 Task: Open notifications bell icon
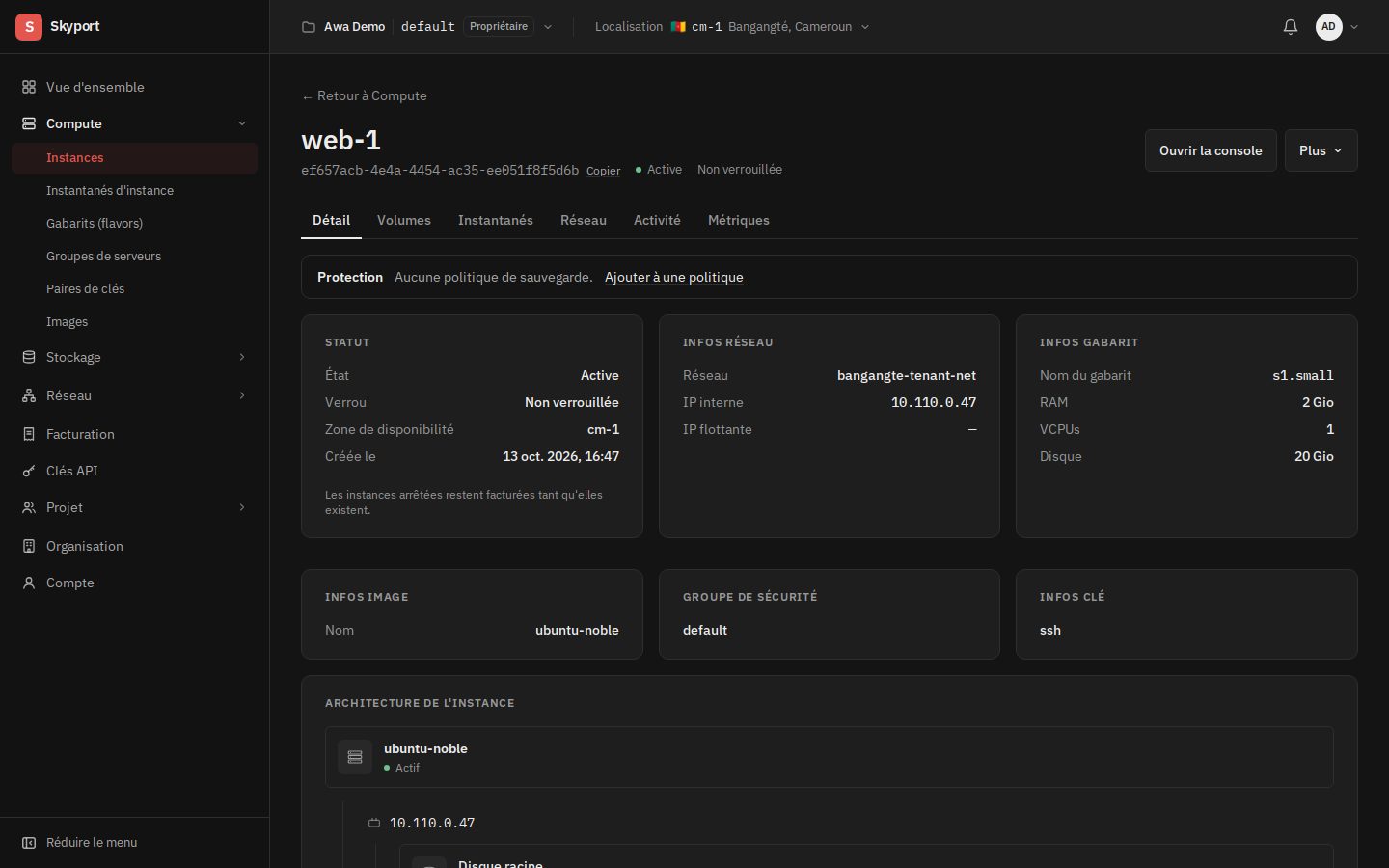(1291, 27)
